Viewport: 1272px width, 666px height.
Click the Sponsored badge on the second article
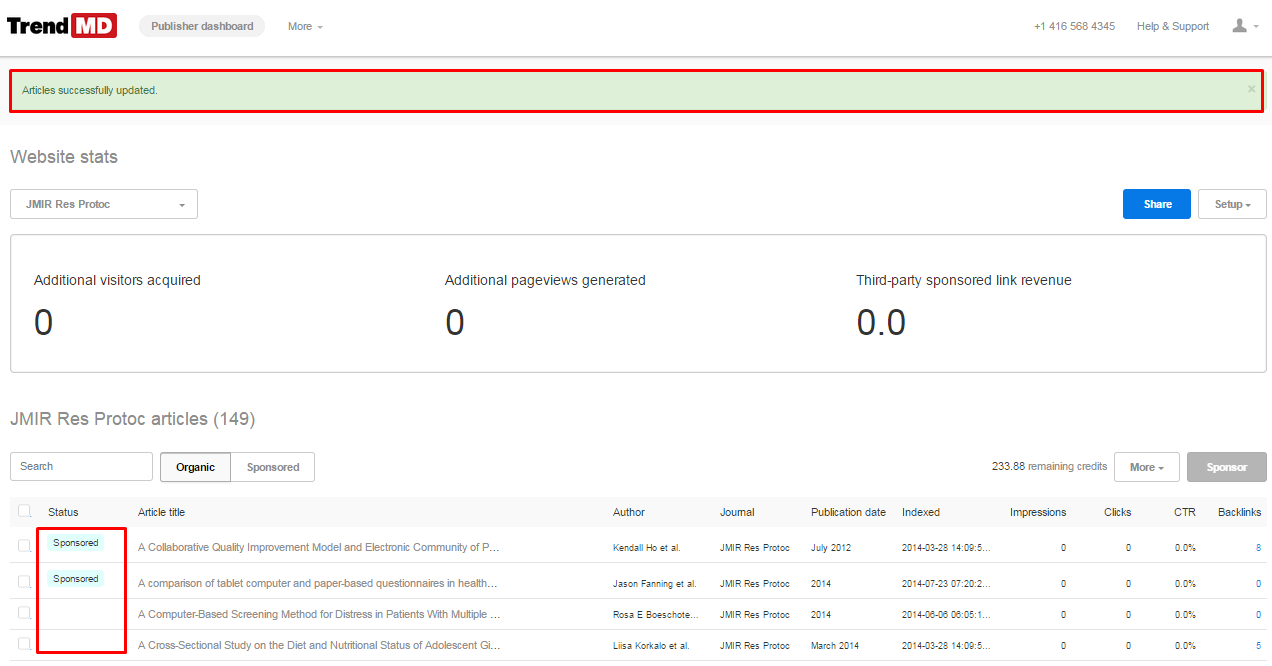click(76, 579)
